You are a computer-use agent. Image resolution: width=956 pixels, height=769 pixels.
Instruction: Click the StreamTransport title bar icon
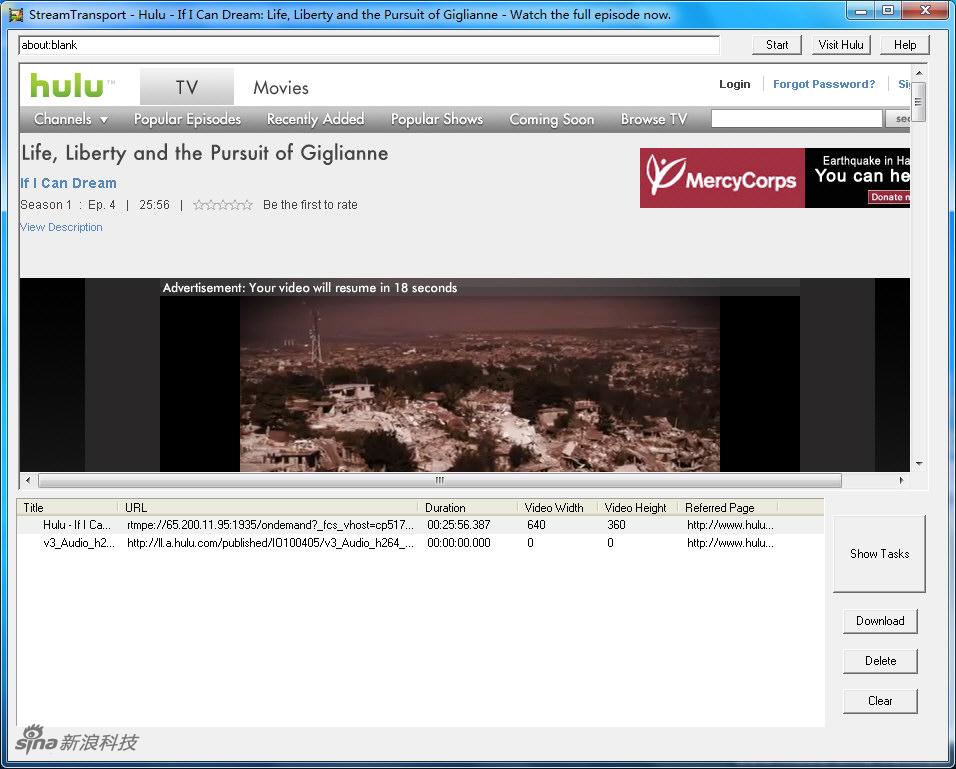click(15, 14)
